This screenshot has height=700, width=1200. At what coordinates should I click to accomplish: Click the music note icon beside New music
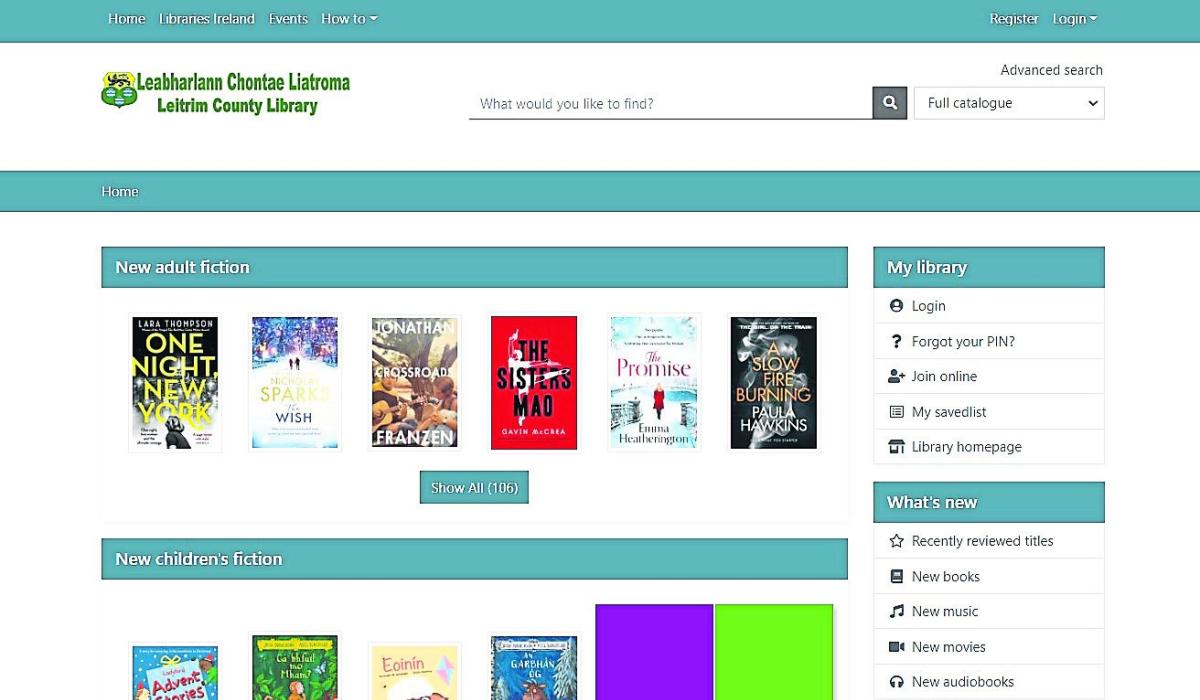pyautogui.click(x=897, y=610)
